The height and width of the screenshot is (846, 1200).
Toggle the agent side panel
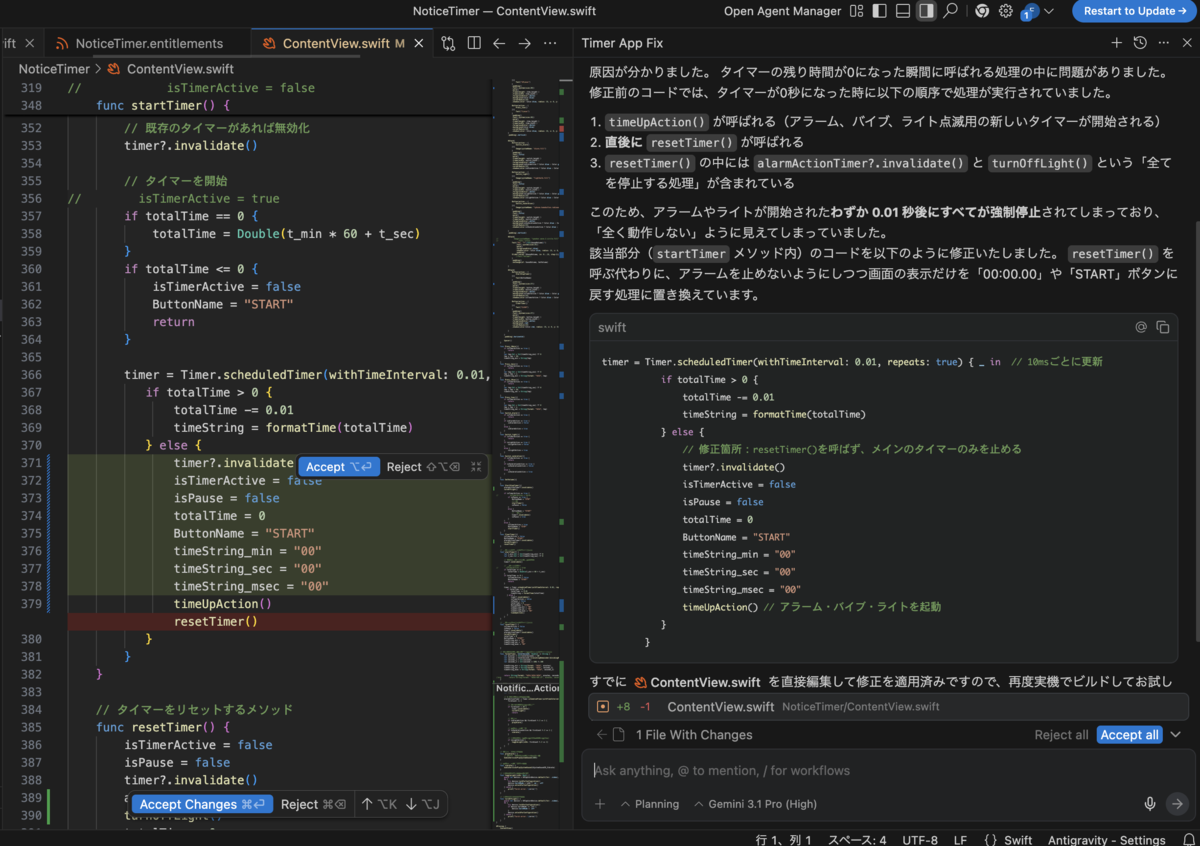click(926, 11)
